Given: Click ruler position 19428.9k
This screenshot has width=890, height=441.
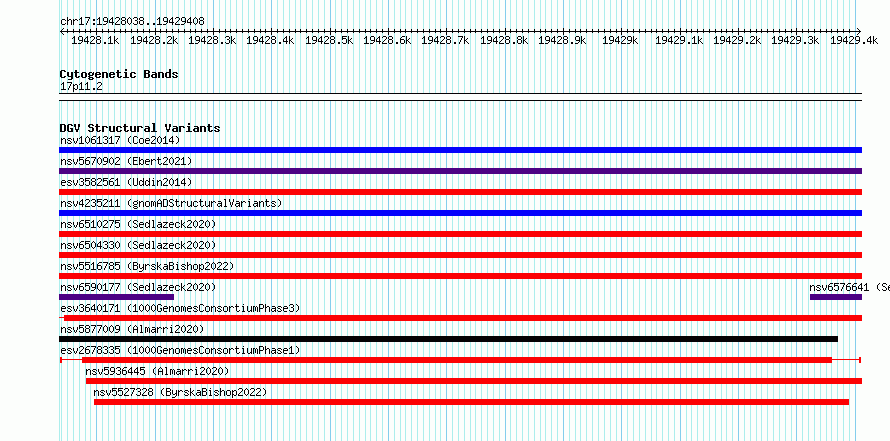Looking at the screenshot, I should pos(562,40).
